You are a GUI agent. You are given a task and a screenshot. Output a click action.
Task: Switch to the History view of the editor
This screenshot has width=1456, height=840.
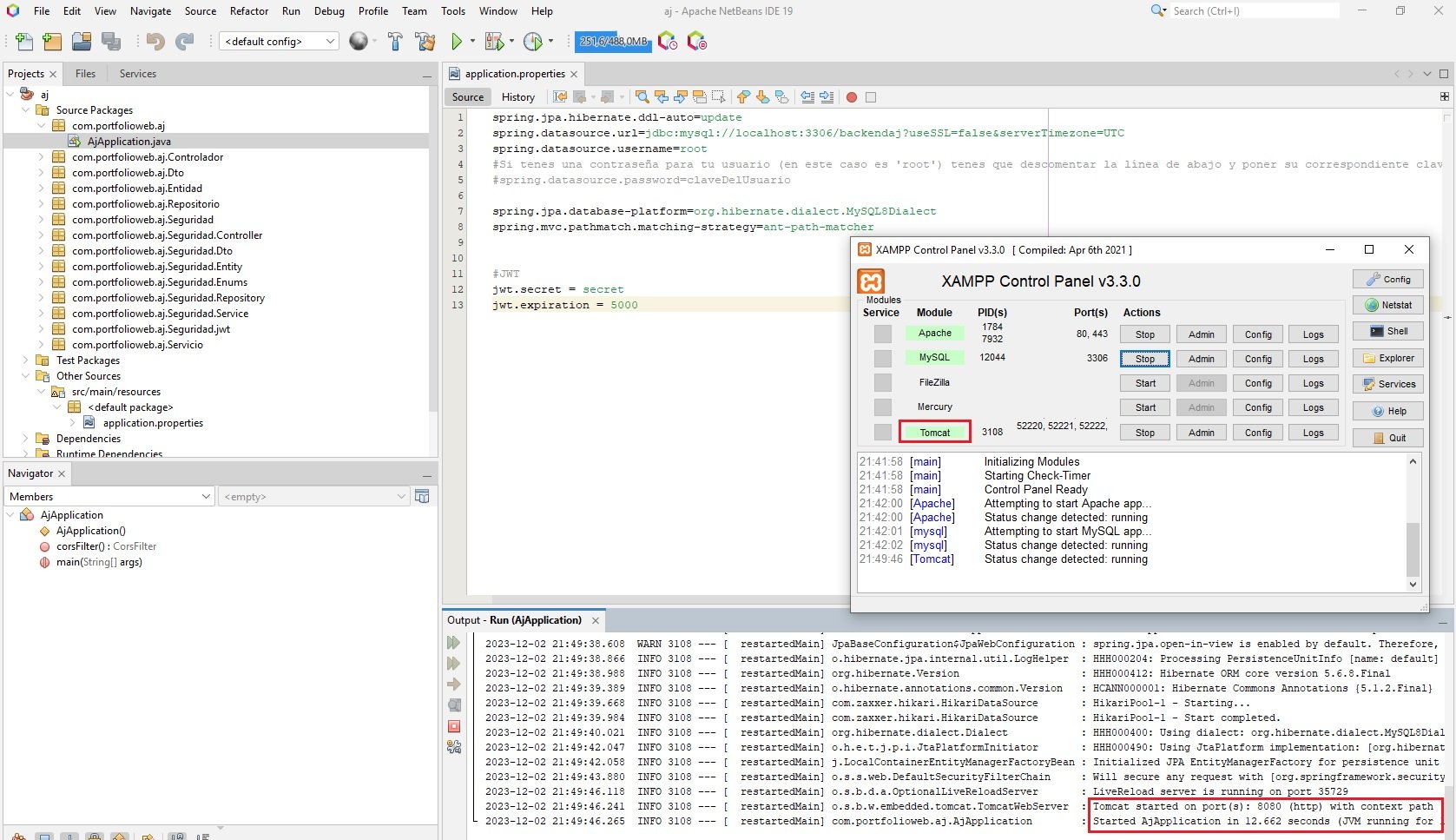point(518,97)
